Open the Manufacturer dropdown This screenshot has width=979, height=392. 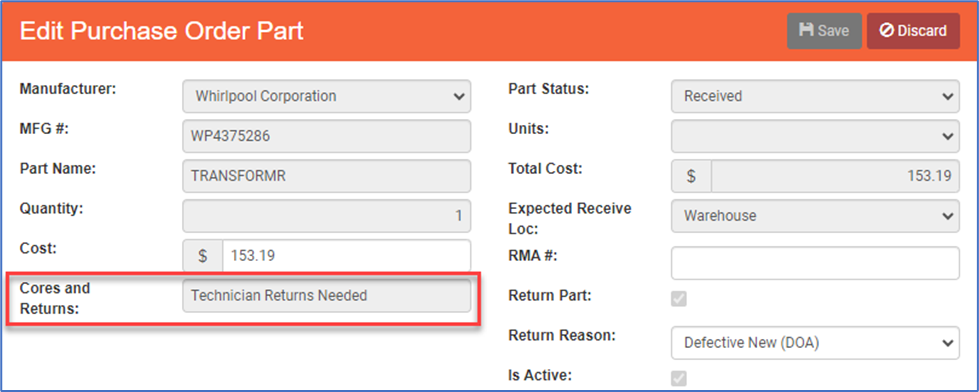tap(327, 96)
